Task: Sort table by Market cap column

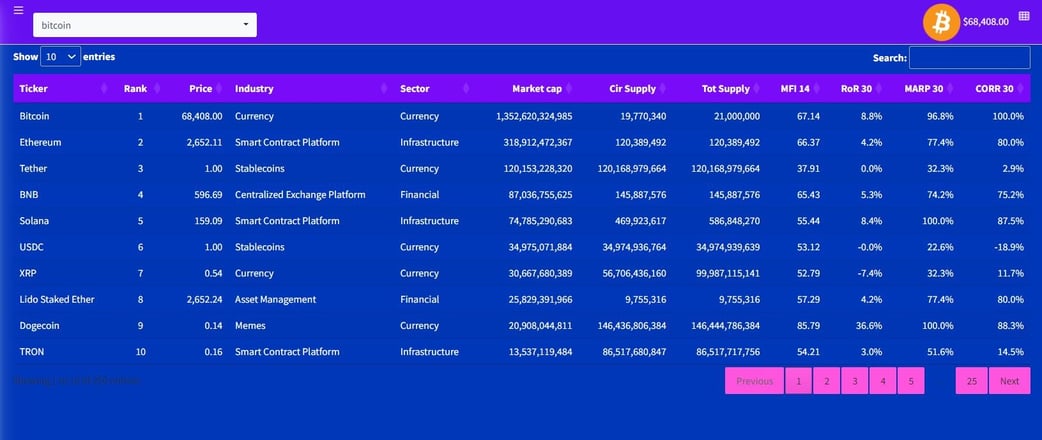Action: point(526,88)
